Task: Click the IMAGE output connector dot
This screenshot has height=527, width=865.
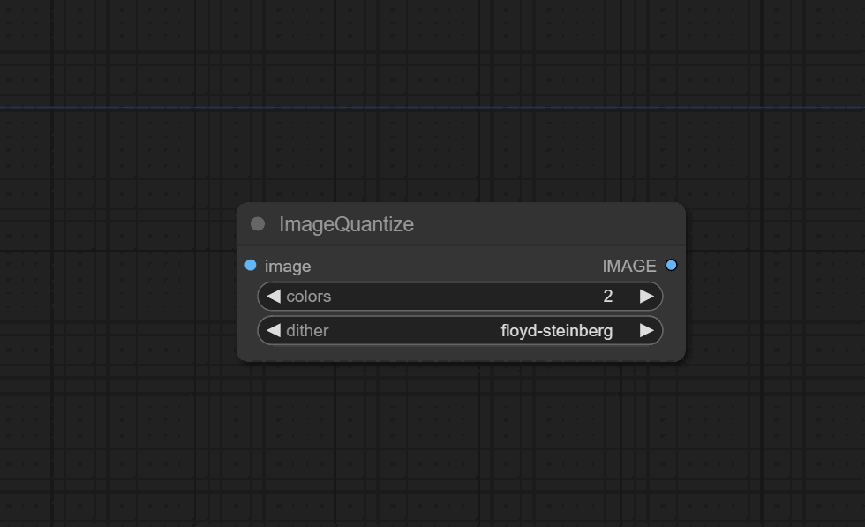Action: 671,265
